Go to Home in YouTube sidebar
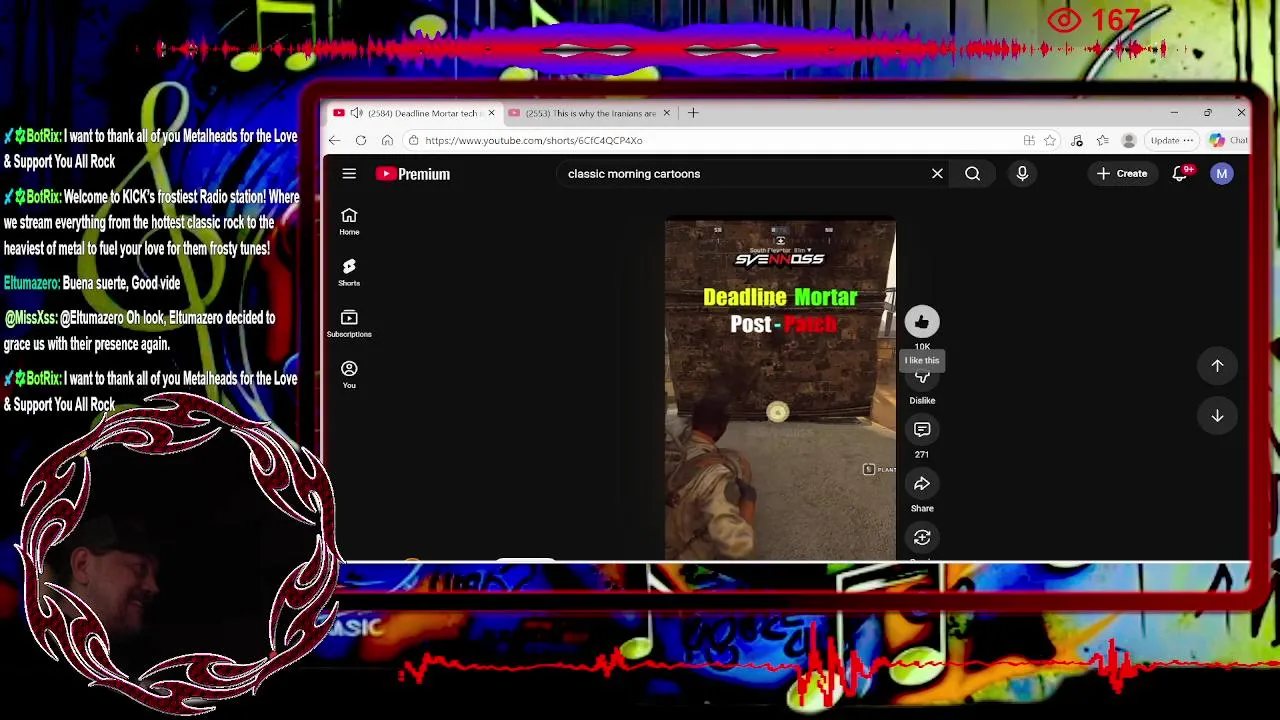Screen dimensions: 1280x720 [349, 222]
